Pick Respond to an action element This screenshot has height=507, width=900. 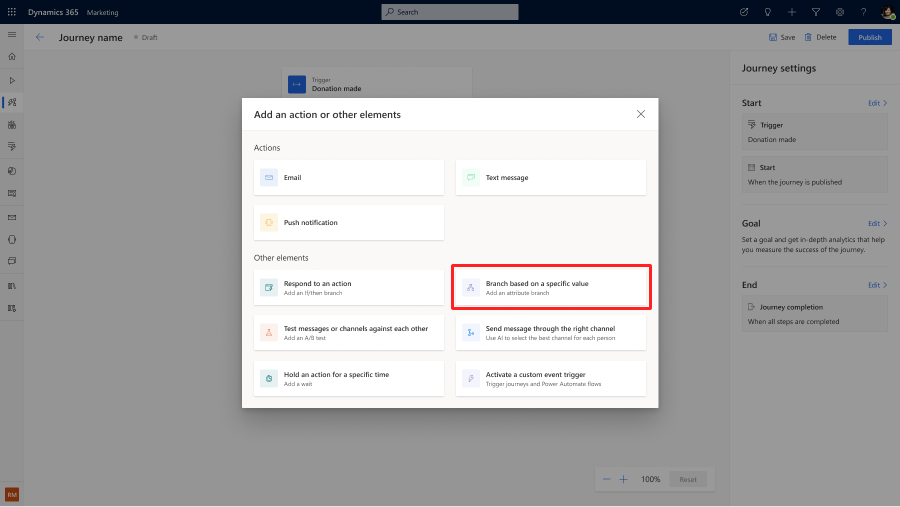click(348, 288)
